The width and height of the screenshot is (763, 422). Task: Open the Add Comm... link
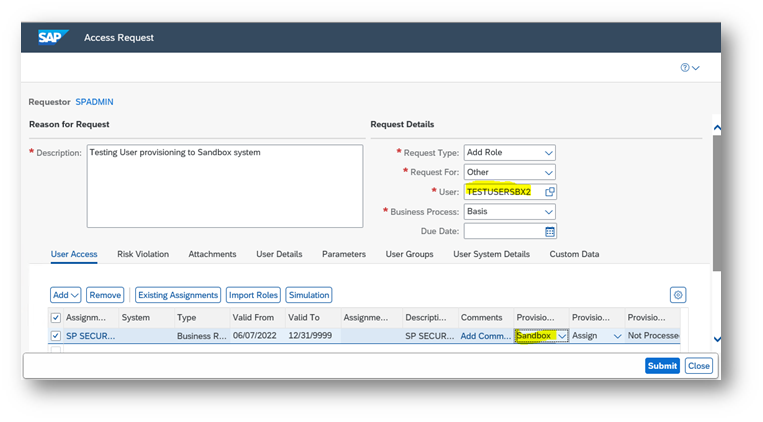[485, 336]
